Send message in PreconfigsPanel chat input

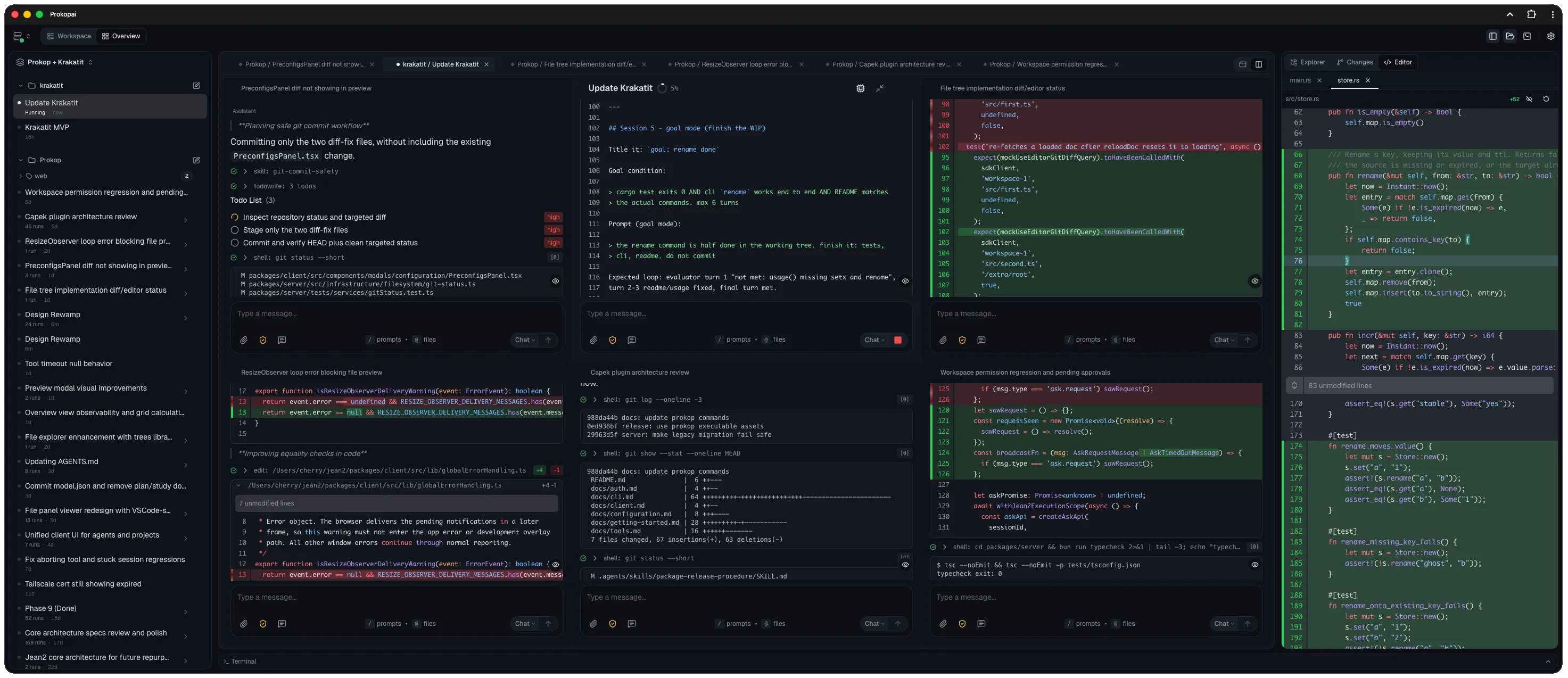pyautogui.click(x=548, y=340)
